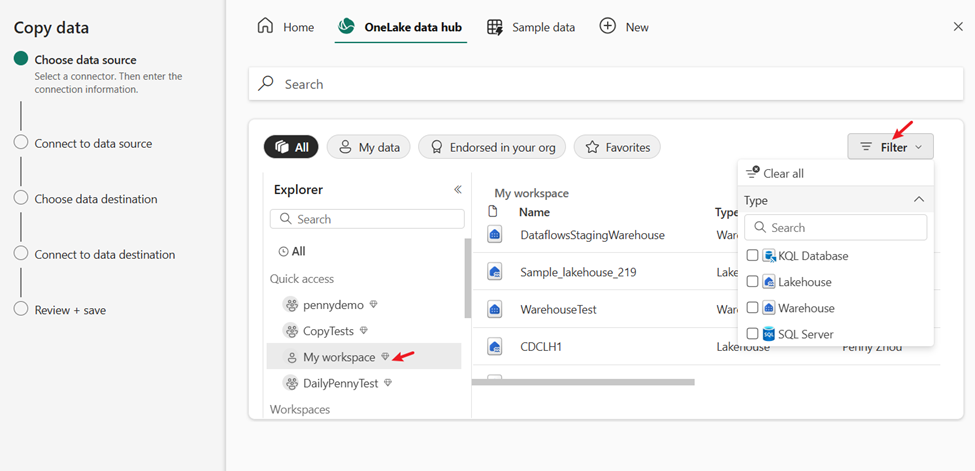Click the OneLake data hub icon
The width and height of the screenshot is (975, 471).
[x=346, y=27]
